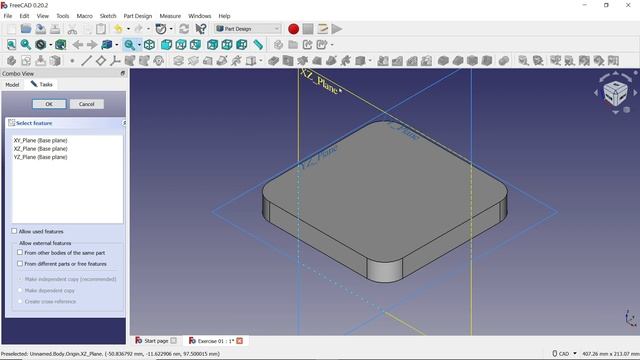The image size is (640, 360).
Task: Click the Fit all view icon
Action: 11,44
